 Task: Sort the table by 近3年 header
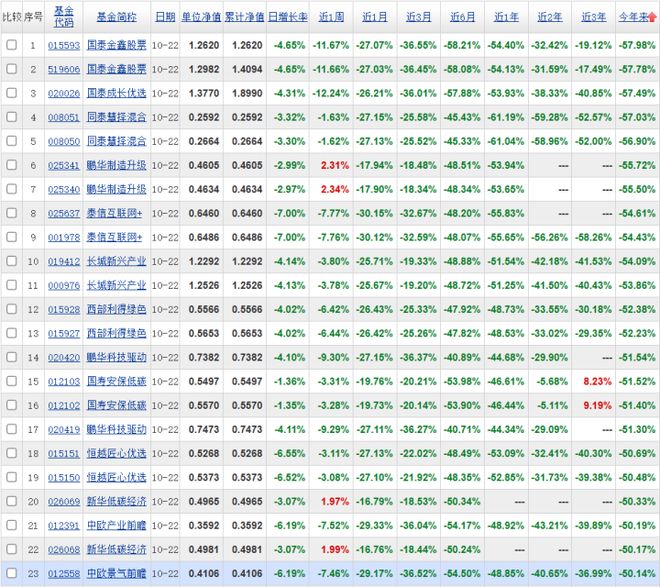[x=594, y=17]
